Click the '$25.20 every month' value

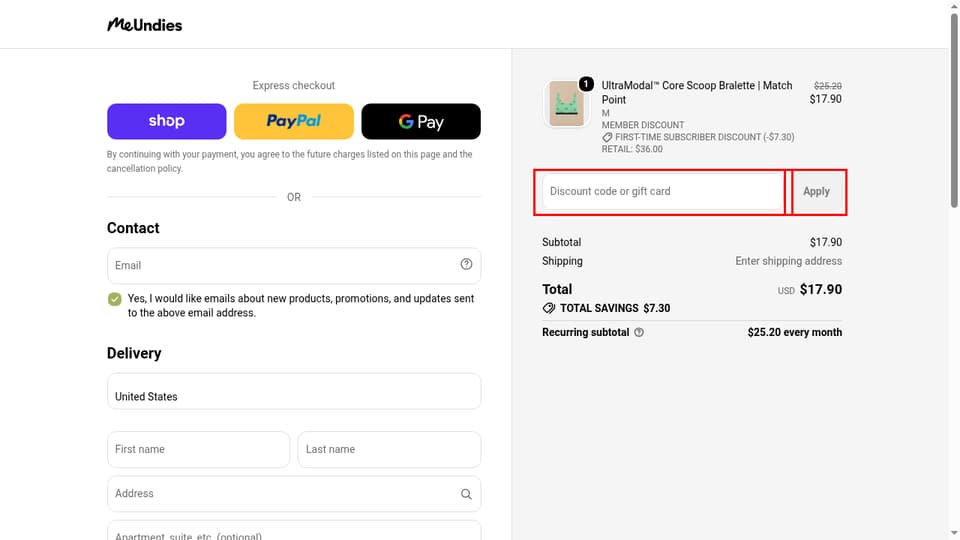click(795, 332)
